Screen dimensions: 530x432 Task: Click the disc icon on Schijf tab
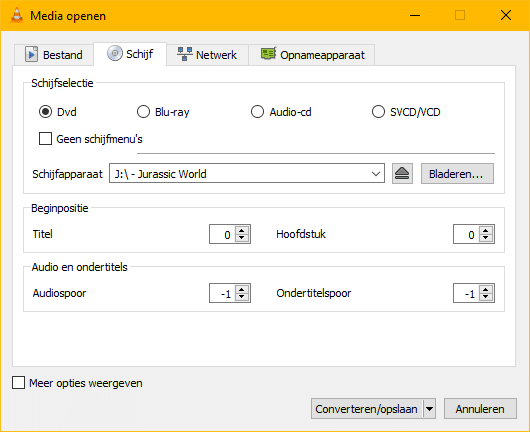click(115, 53)
